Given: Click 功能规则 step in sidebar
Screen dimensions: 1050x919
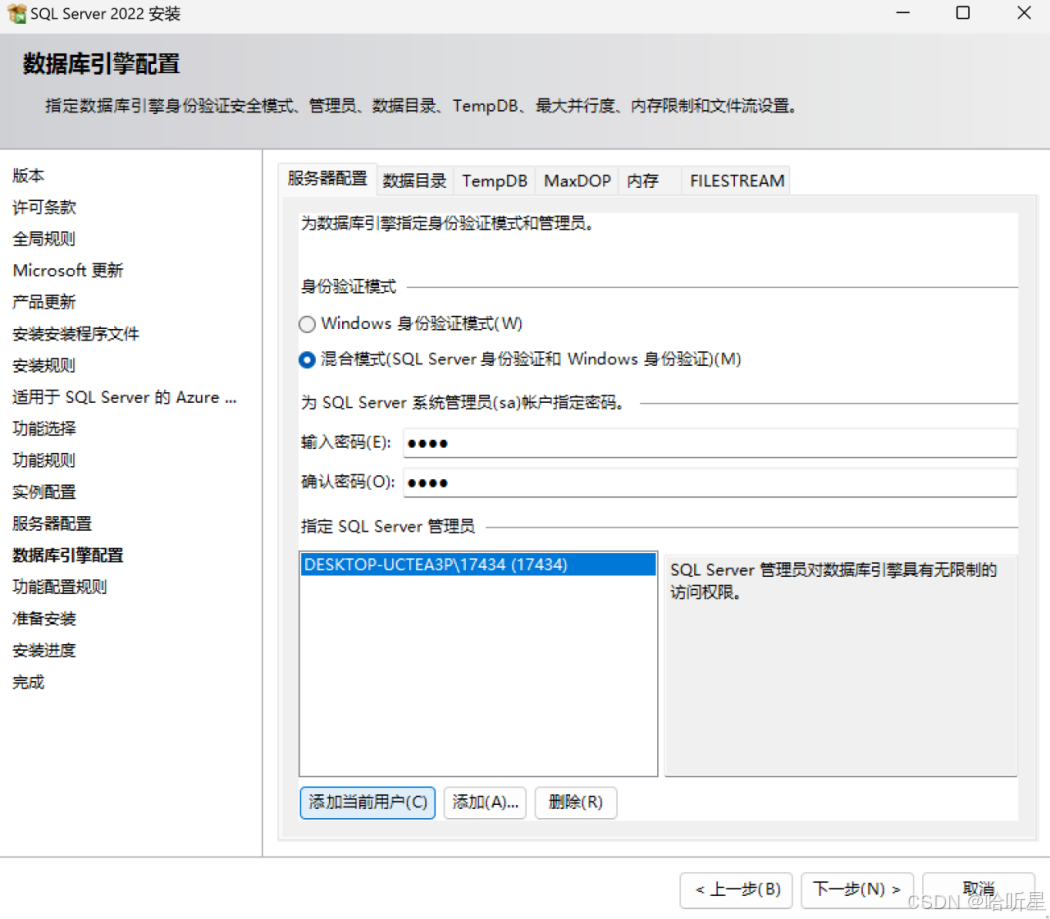Looking at the screenshot, I should tap(44, 460).
